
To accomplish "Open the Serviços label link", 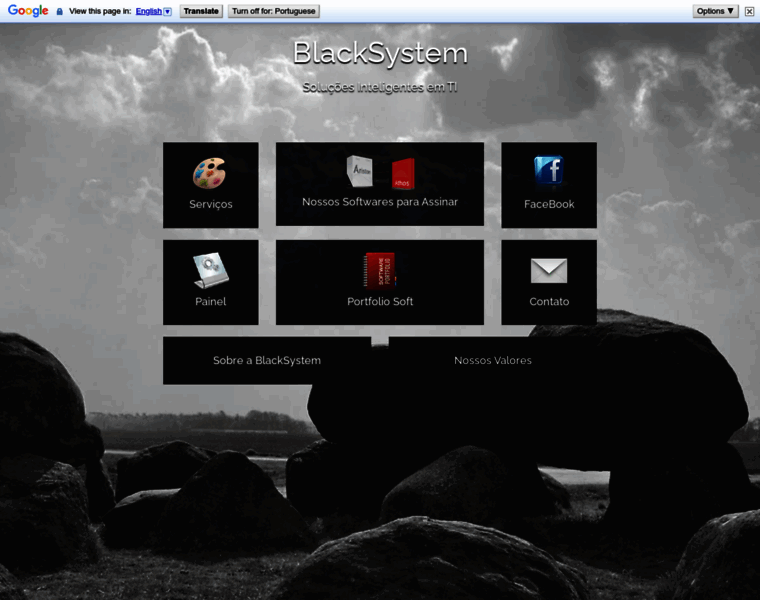I will (x=210, y=204).
